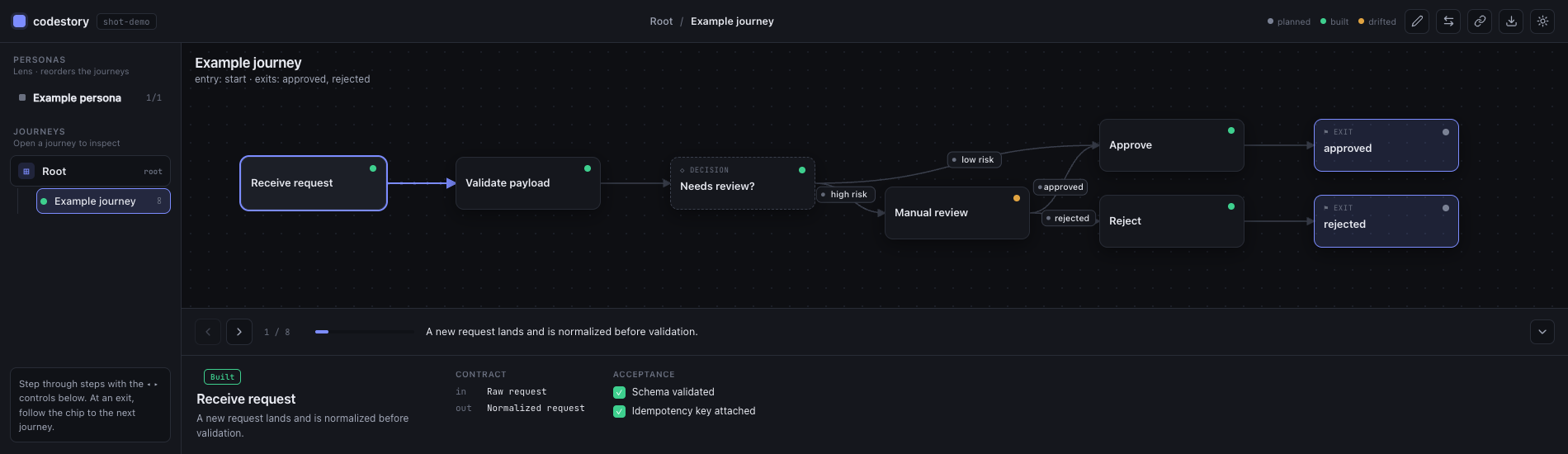Select the Validate payload node
Screen dimensions: 1568x454
(528, 183)
